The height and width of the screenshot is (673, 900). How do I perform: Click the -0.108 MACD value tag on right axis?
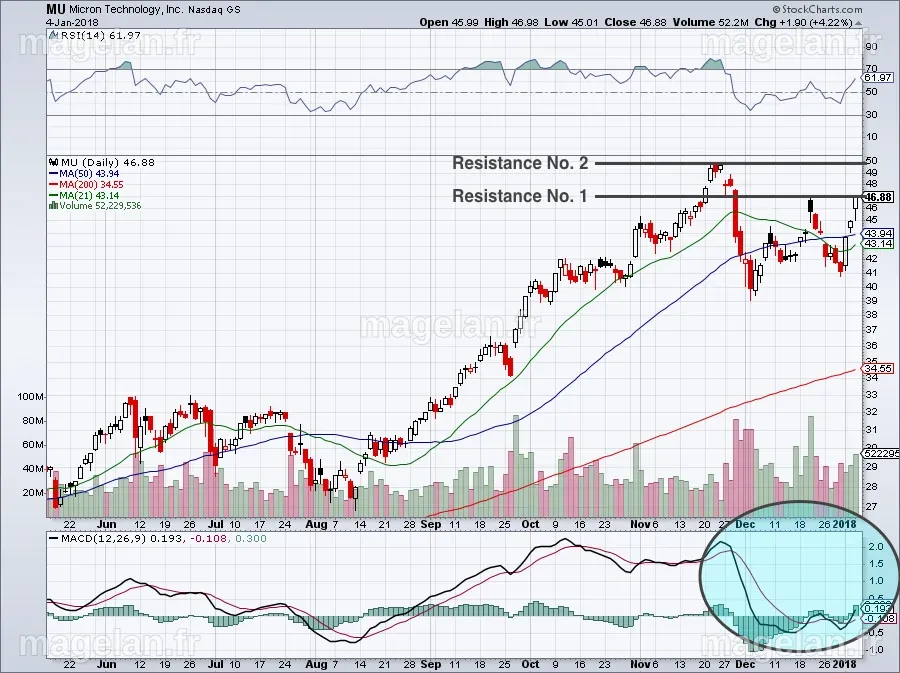pos(878,618)
